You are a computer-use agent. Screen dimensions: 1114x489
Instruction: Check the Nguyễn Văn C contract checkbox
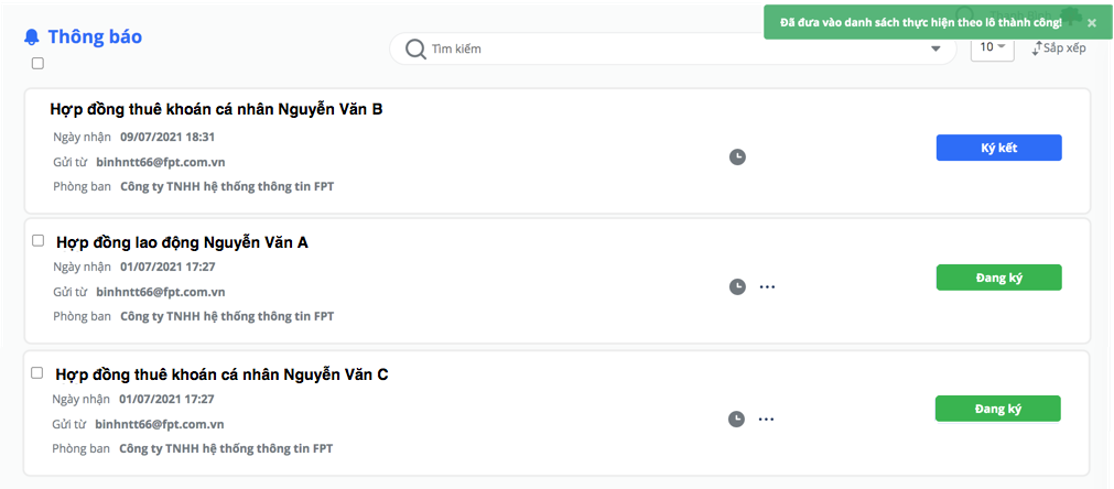pyautogui.click(x=38, y=372)
